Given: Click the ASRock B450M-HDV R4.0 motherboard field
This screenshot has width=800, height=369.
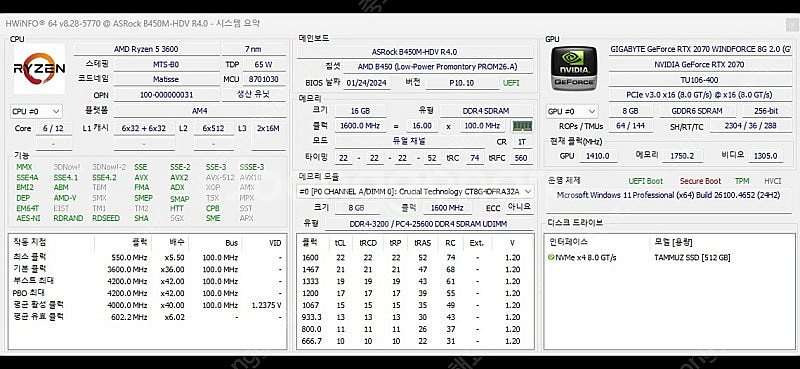Looking at the screenshot, I should [x=415, y=52].
